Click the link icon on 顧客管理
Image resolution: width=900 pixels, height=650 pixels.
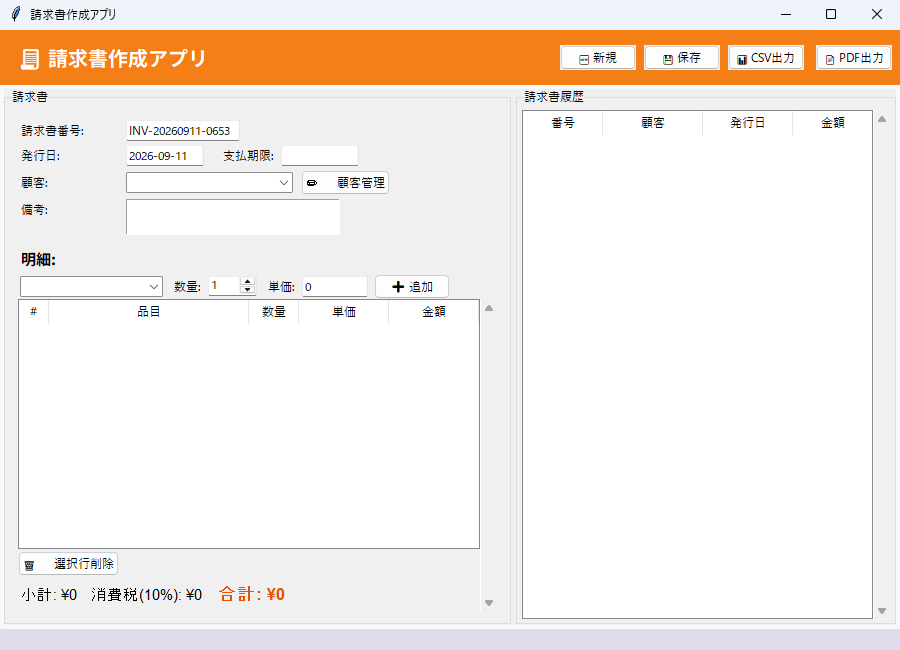(312, 183)
